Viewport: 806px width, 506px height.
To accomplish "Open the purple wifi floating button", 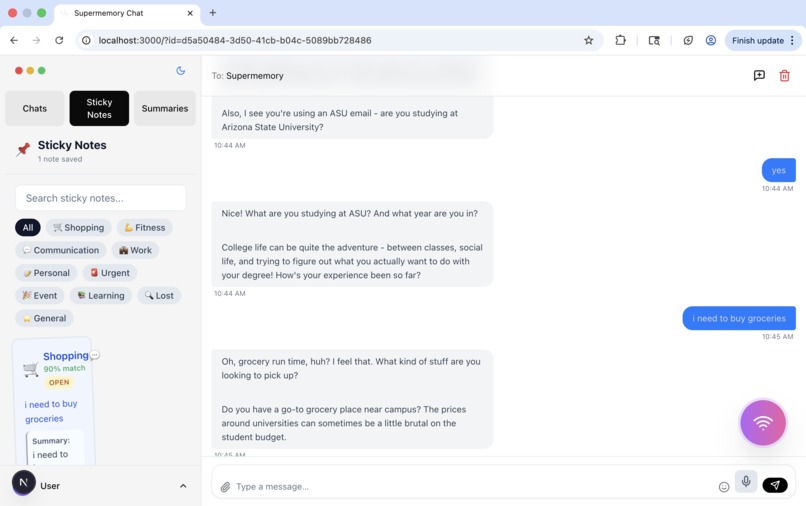I will tap(763, 423).
